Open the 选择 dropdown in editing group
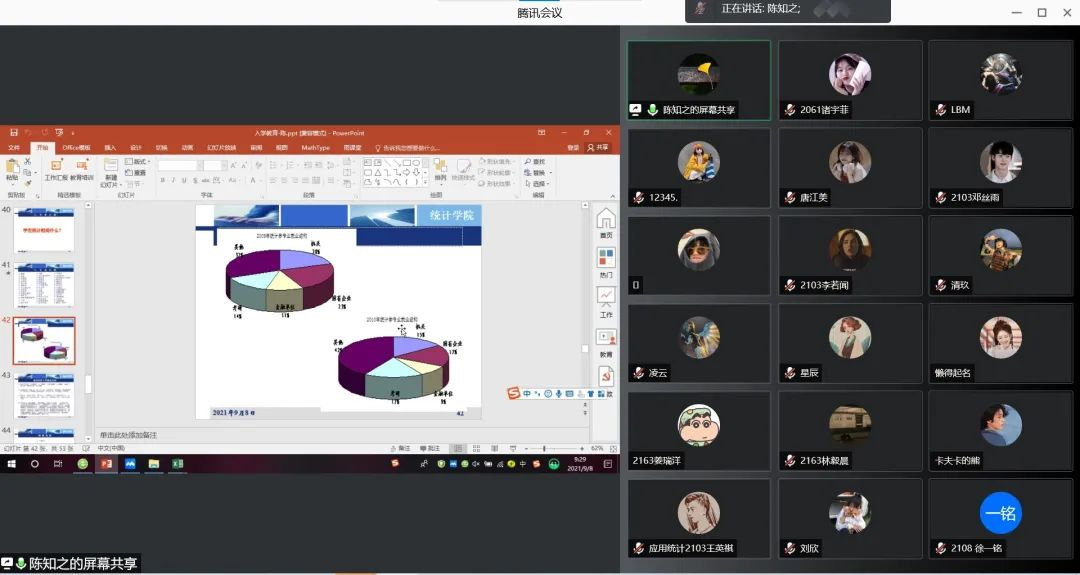The image size is (1080, 575). (538, 183)
